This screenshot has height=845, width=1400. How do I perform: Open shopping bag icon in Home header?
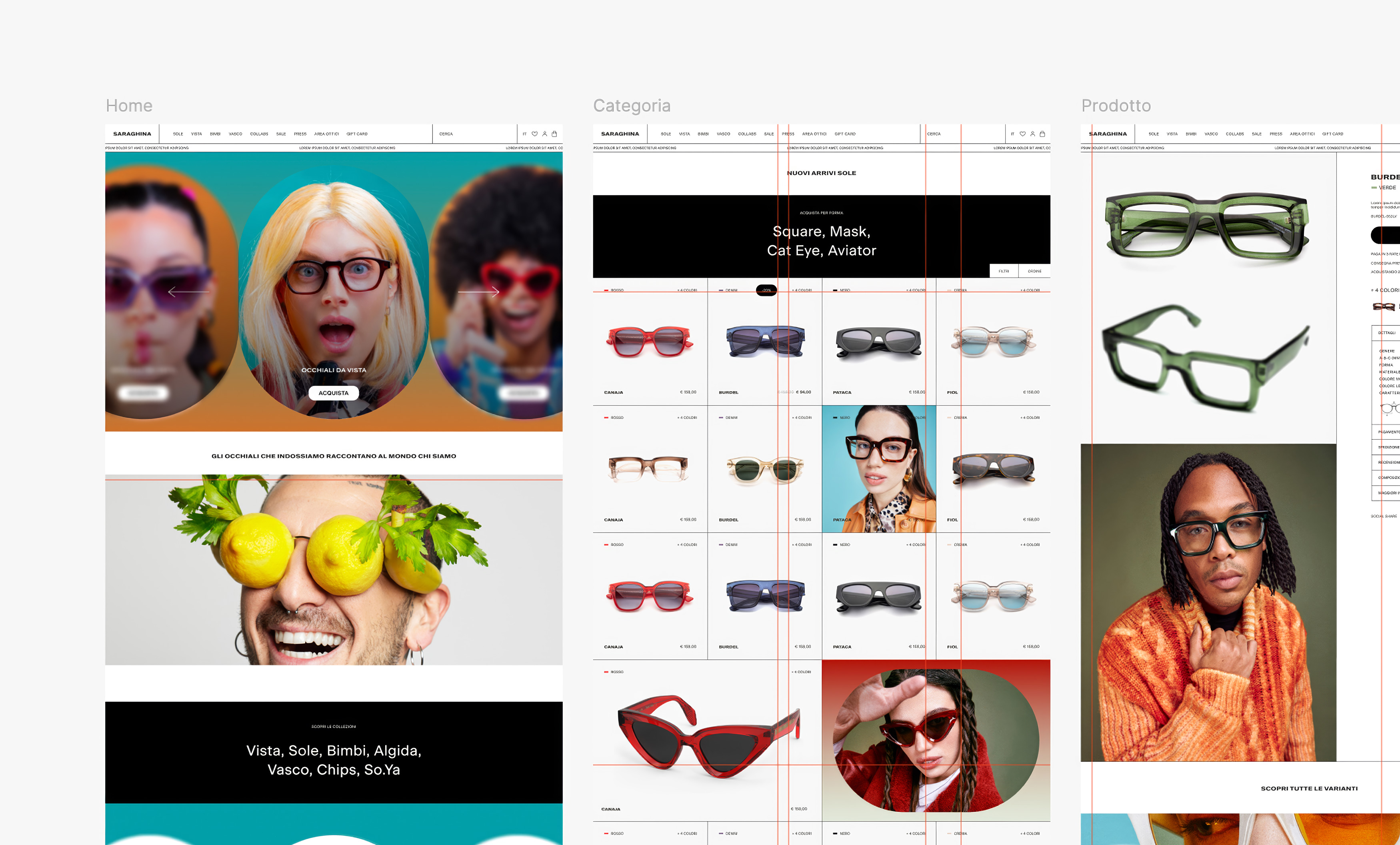[554, 134]
